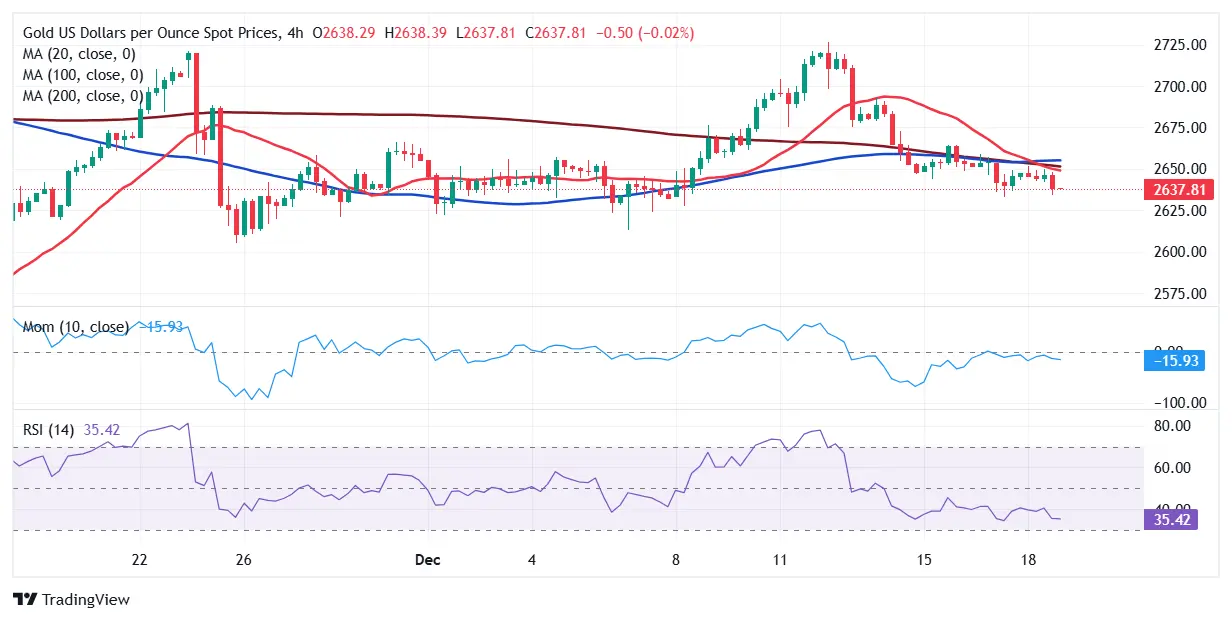This screenshot has width=1232, height=621.
Task: Click the TradingView logo
Action: [x=71, y=599]
